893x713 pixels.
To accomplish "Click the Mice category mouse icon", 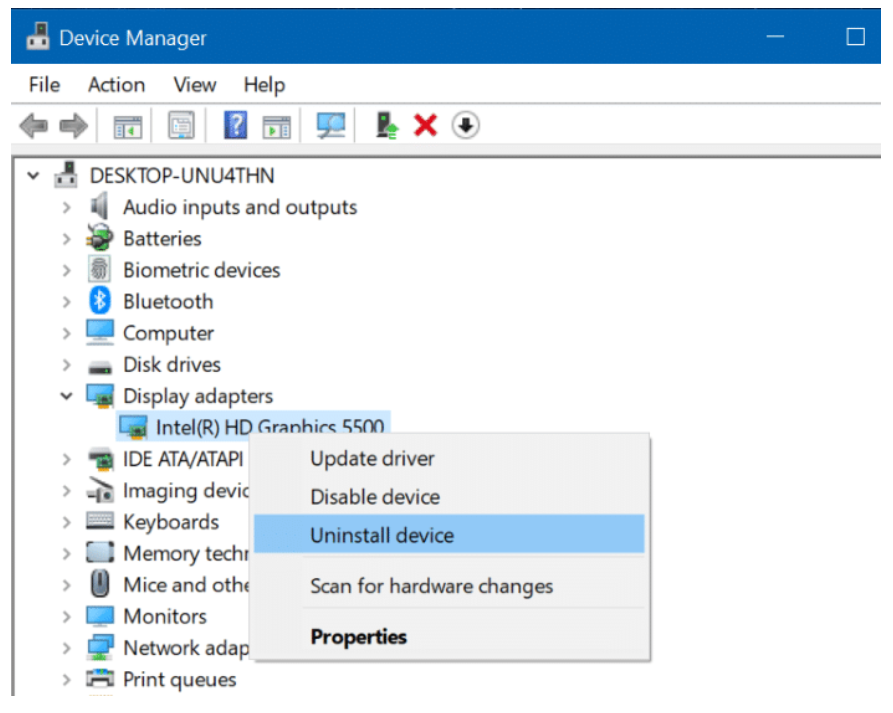I will [100, 584].
